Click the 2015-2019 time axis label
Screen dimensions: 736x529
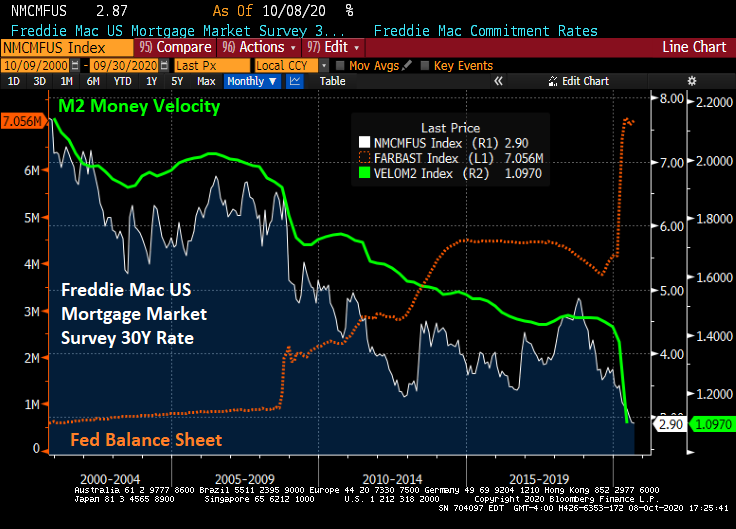point(539,479)
